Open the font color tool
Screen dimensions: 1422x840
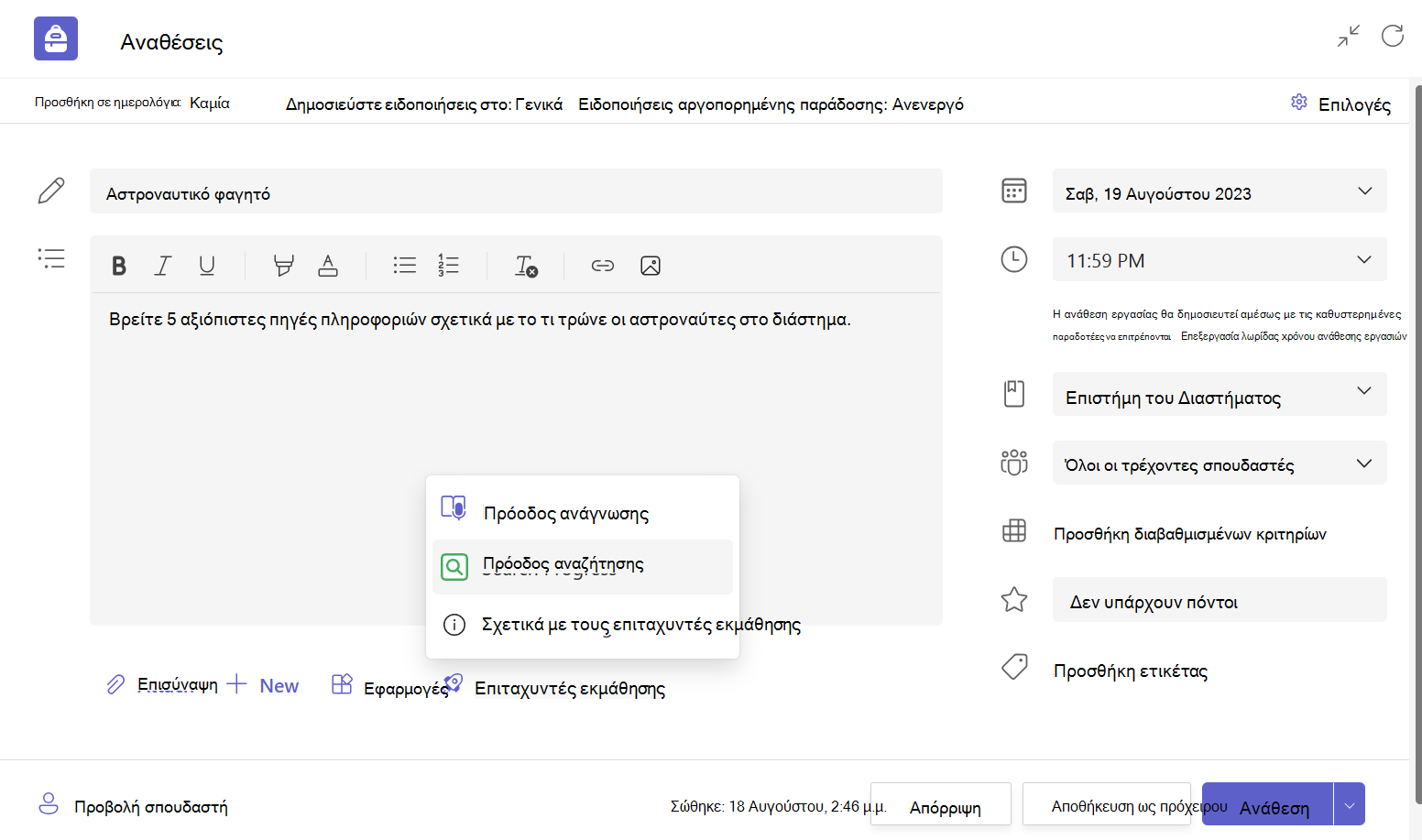click(328, 266)
